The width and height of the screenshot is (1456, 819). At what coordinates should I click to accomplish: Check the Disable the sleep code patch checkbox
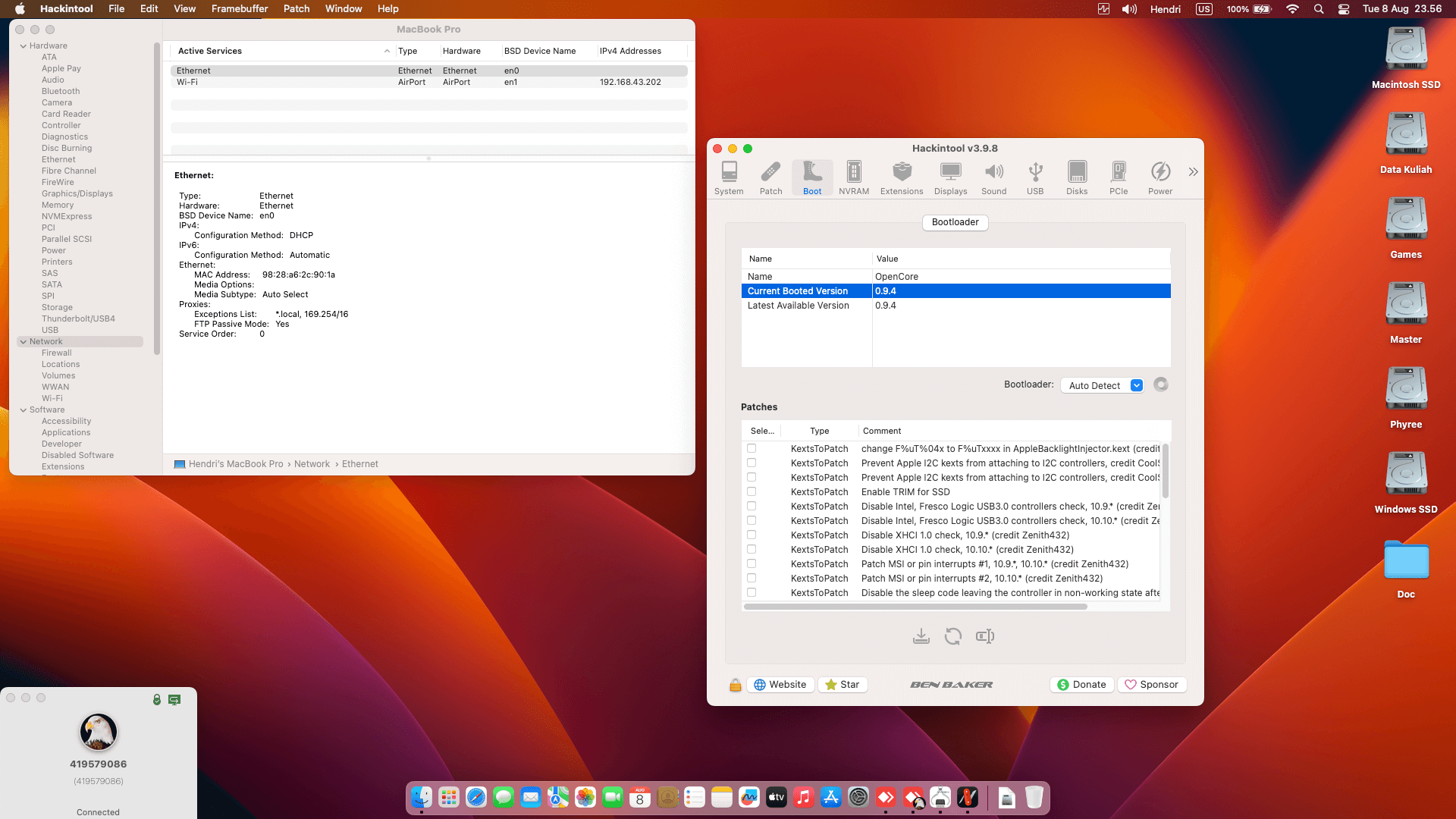tap(752, 593)
